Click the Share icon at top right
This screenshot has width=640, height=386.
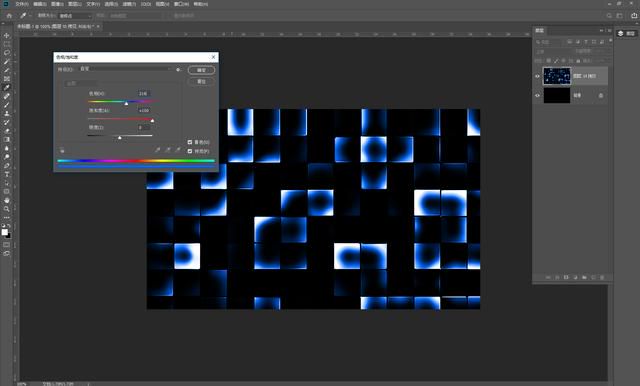click(x=634, y=16)
